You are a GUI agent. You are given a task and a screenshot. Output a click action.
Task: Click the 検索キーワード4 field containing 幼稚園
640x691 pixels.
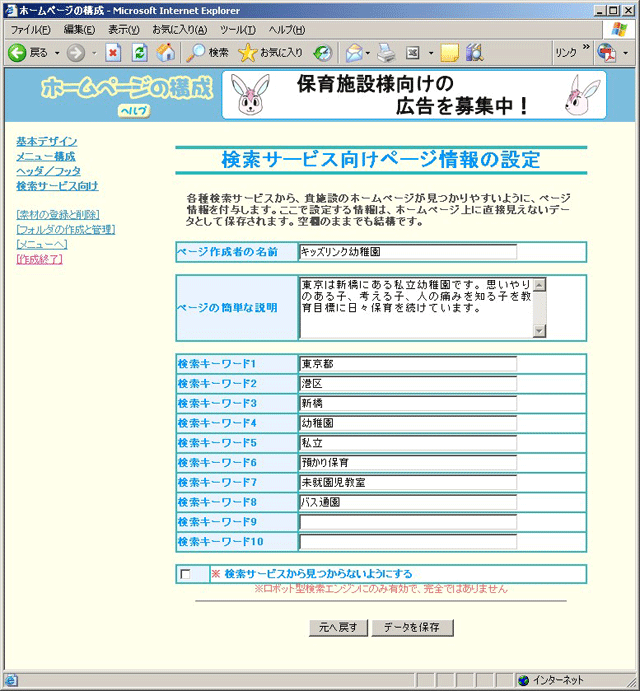click(408, 424)
